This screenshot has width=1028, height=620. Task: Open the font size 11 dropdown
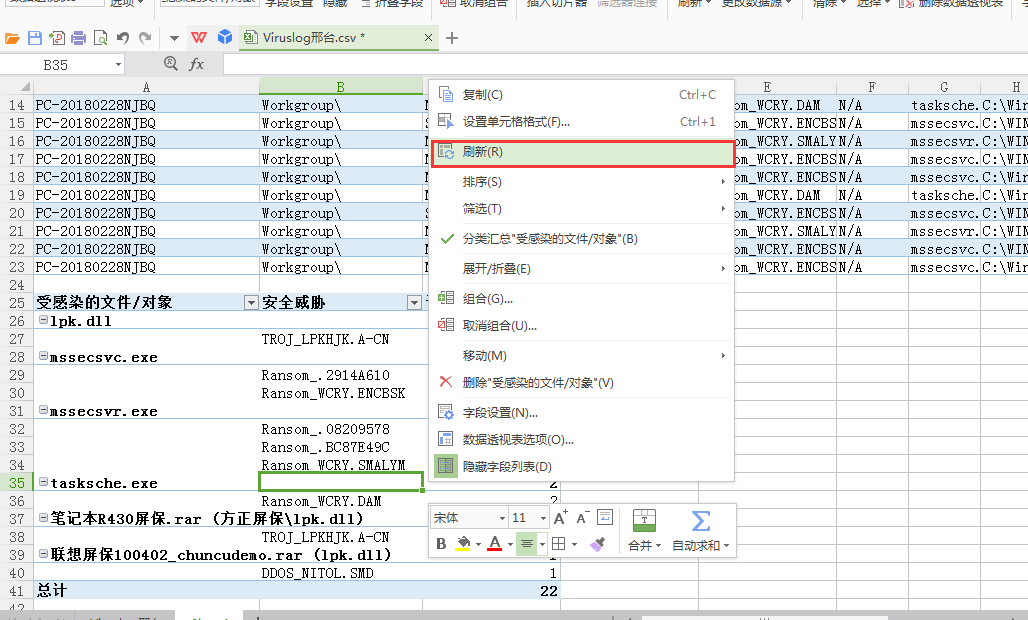pyautogui.click(x=543, y=518)
